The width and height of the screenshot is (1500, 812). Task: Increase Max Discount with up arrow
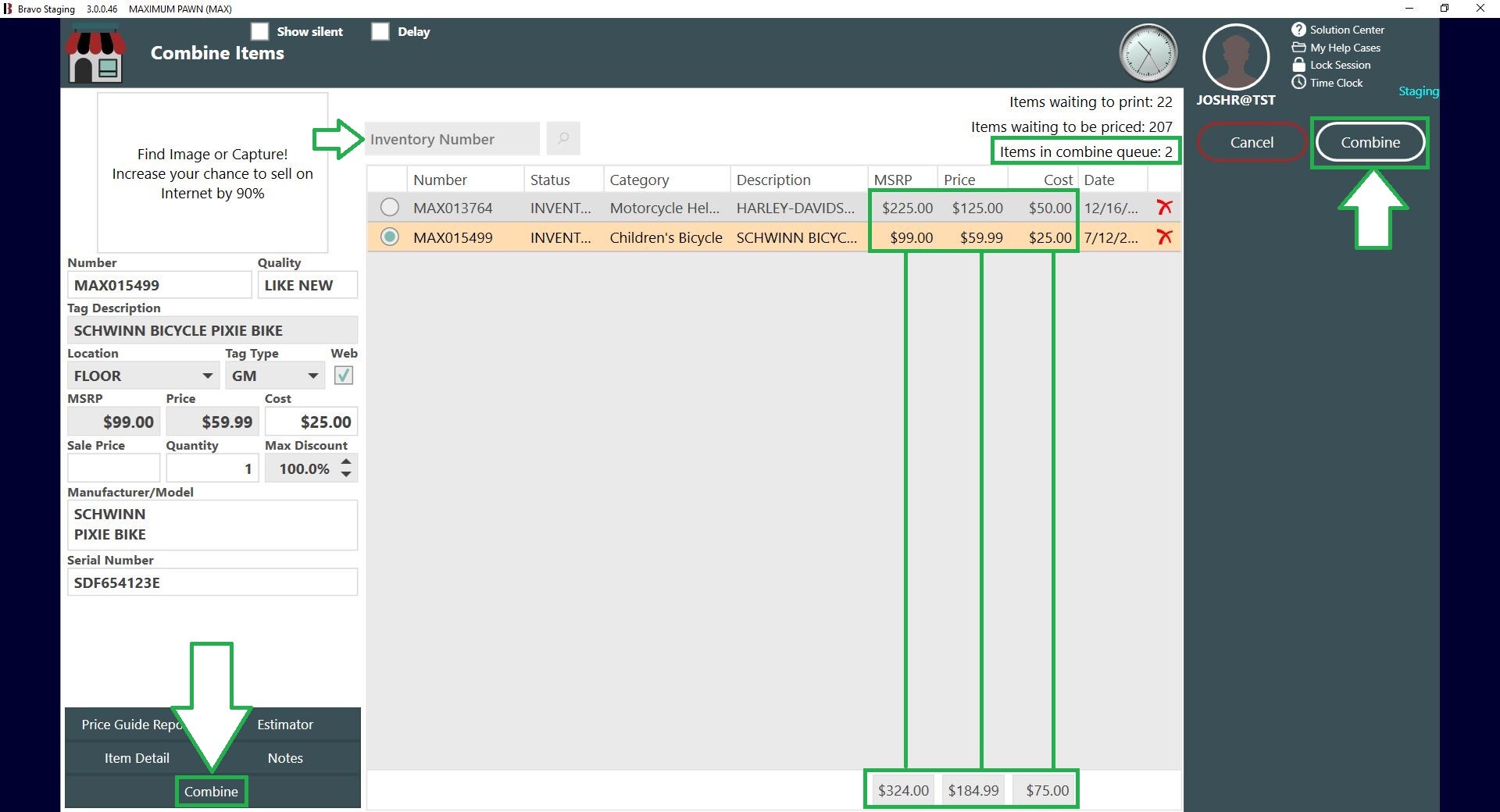(346, 461)
